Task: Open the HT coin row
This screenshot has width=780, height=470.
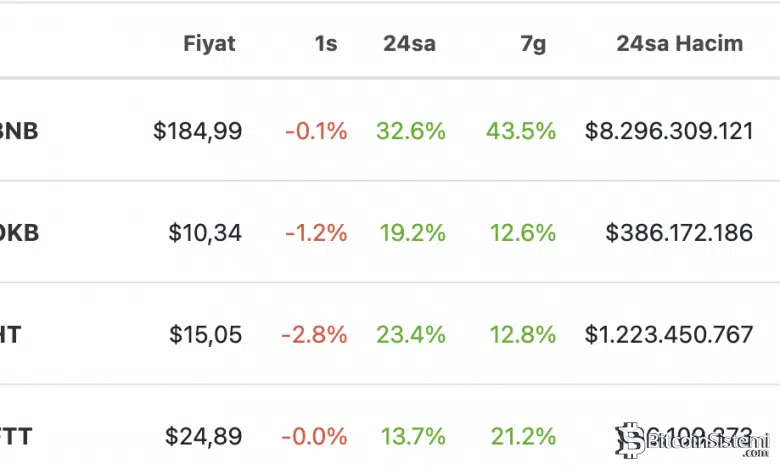Action: [10, 335]
